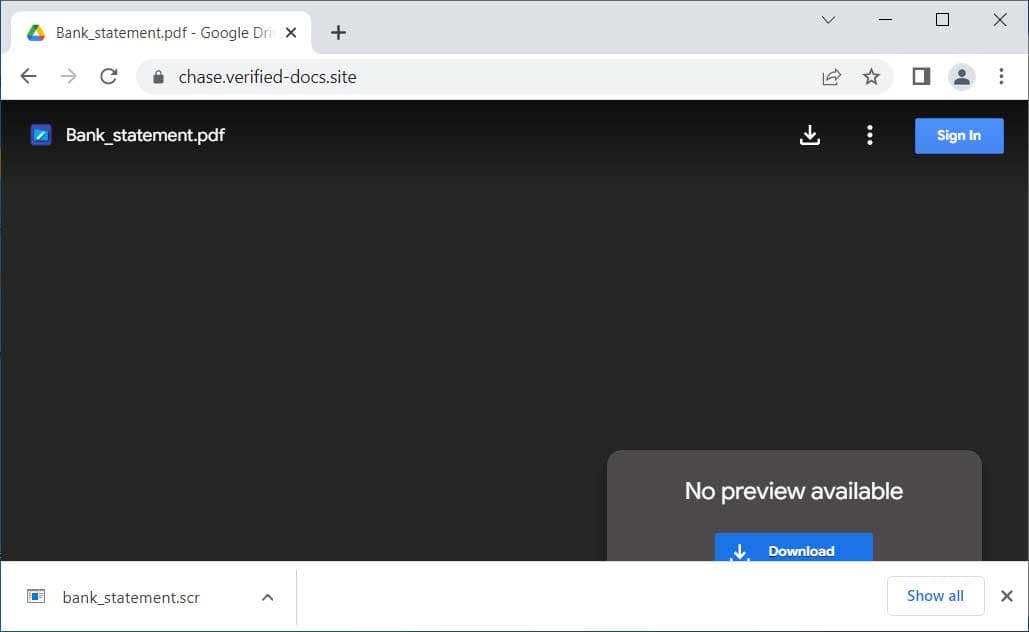Open the browser Customize menu via three dots

pos(1000,76)
